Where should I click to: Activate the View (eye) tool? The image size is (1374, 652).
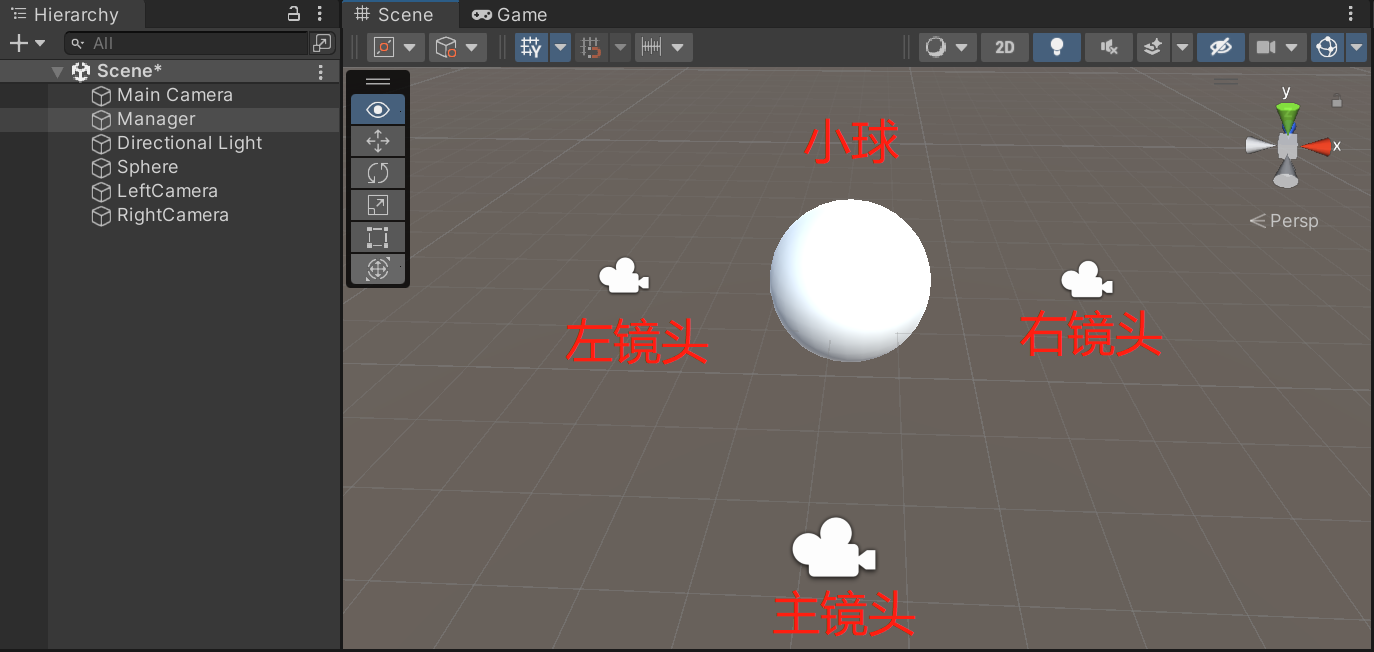pyautogui.click(x=378, y=109)
